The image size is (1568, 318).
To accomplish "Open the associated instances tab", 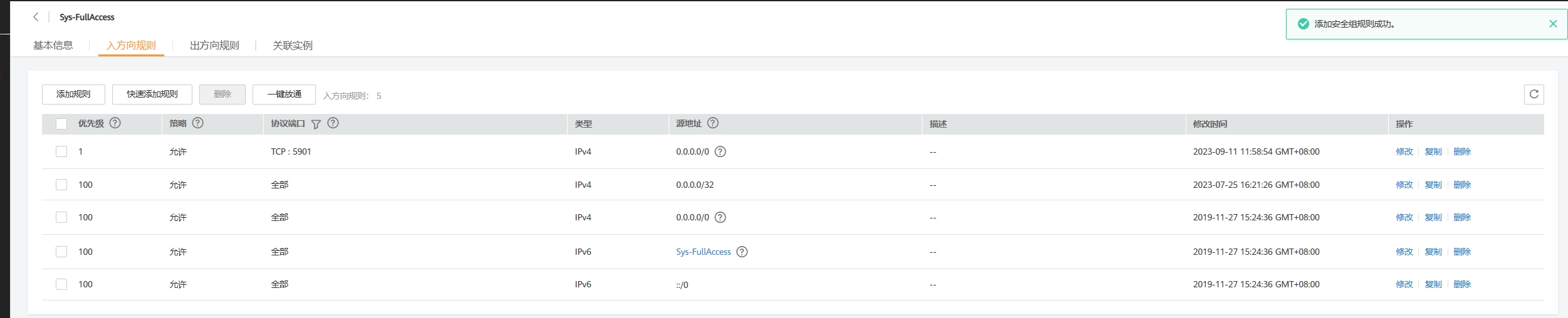I will tap(293, 46).
